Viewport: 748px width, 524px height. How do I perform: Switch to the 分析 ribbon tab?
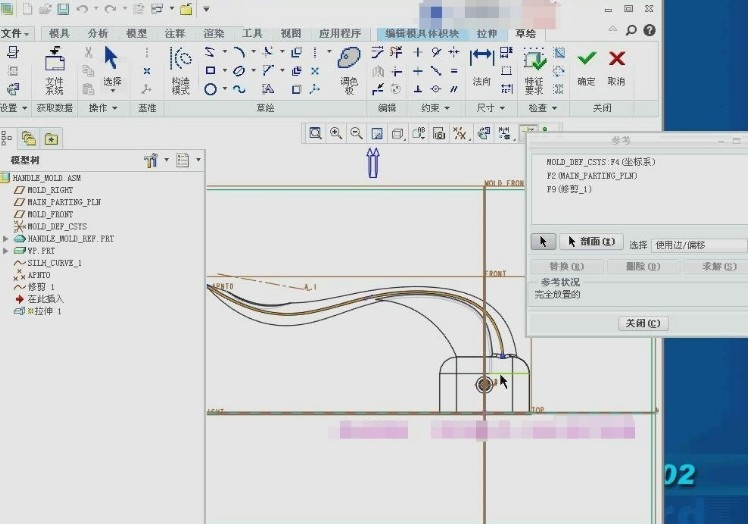pyautogui.click(x=98, y=33)
